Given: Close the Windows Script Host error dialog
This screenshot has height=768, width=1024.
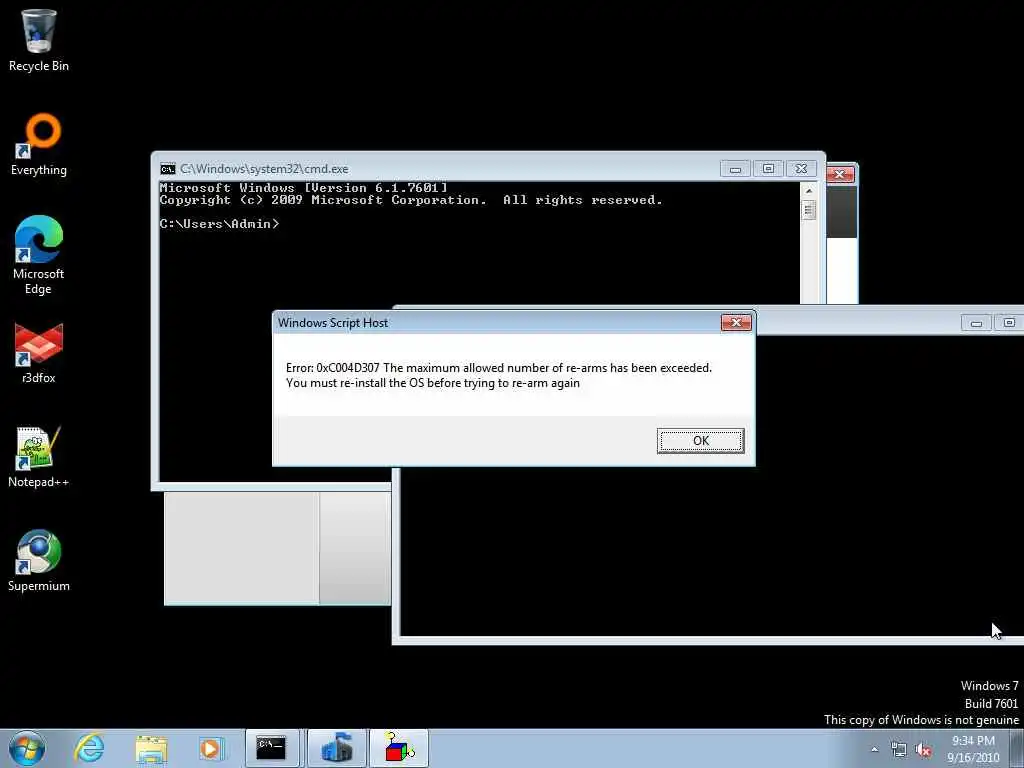Looking at the screenshot, I should (x=736, y=323).
